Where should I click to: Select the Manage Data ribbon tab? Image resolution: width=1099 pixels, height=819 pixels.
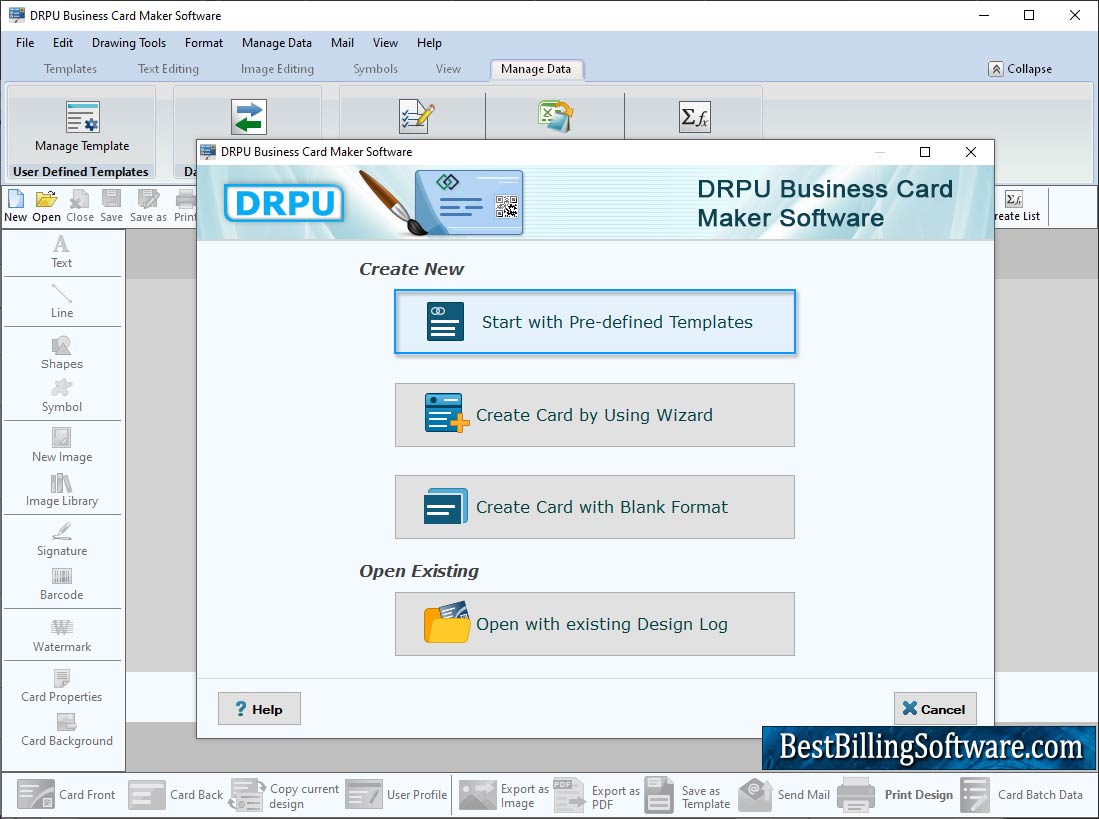[536, 69]
